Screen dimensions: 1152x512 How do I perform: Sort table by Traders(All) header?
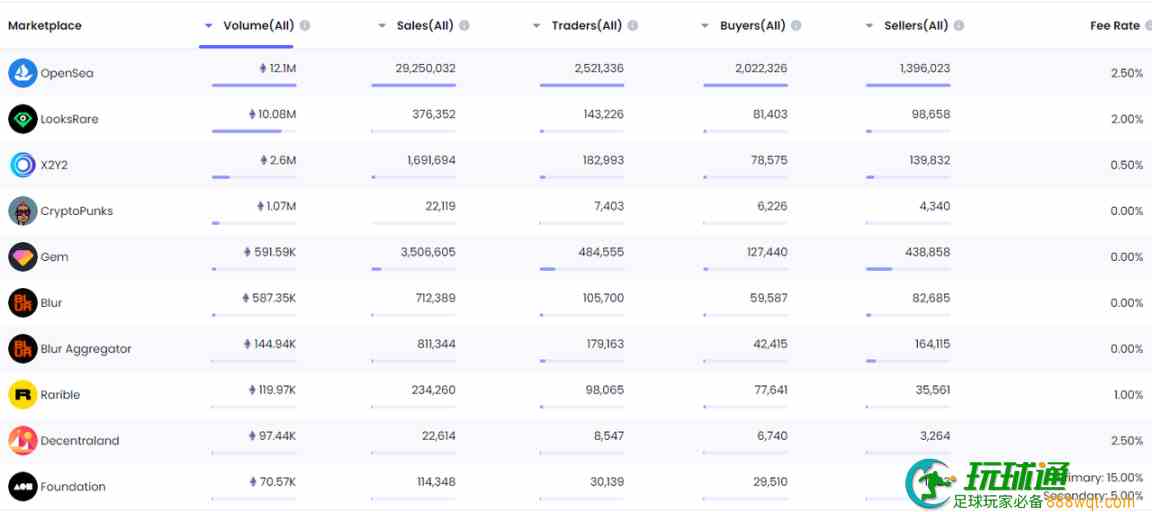[x=587, y=26]
